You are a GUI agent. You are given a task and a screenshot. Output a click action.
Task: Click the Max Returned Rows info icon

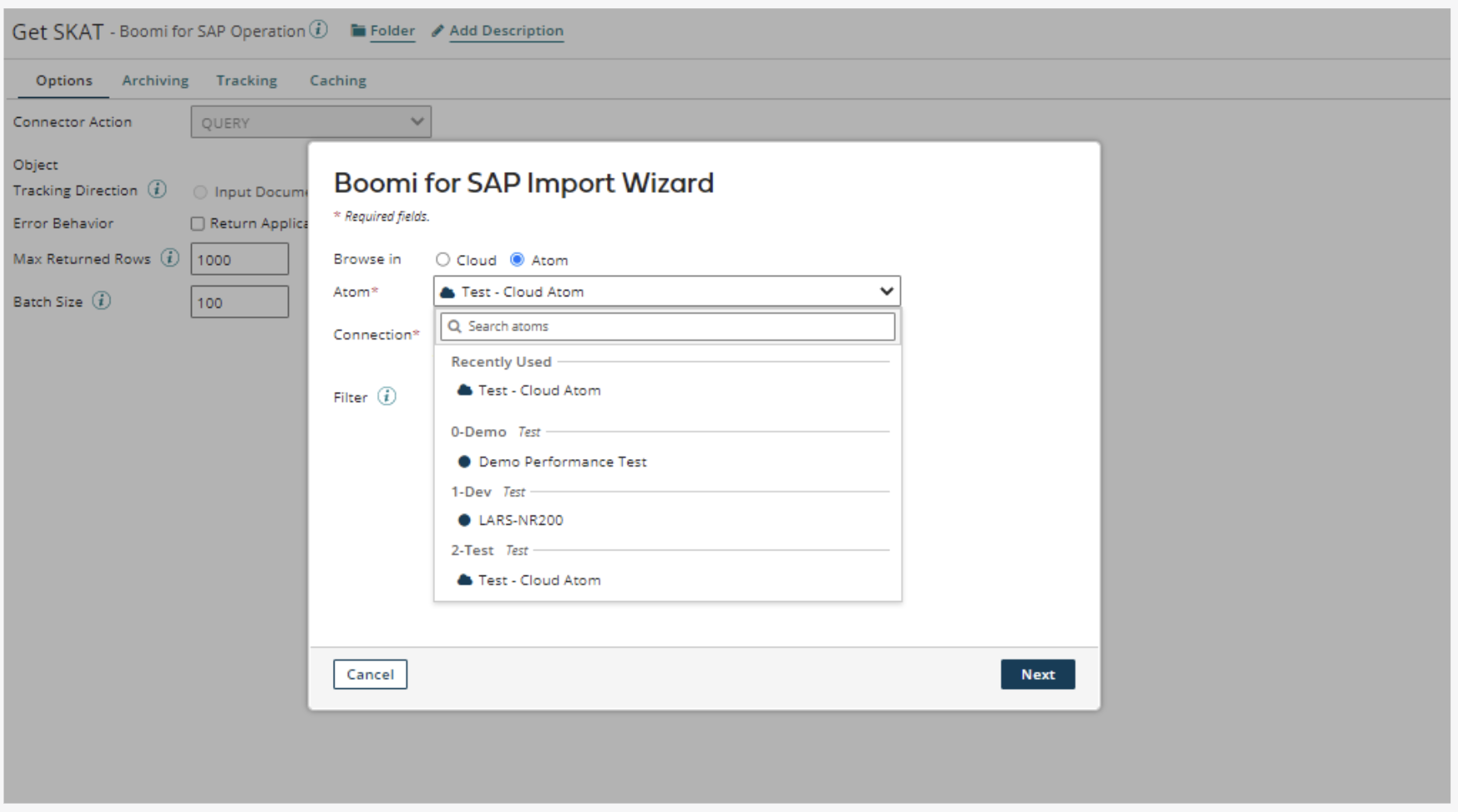pyautogui.click(x=170, y=258)
